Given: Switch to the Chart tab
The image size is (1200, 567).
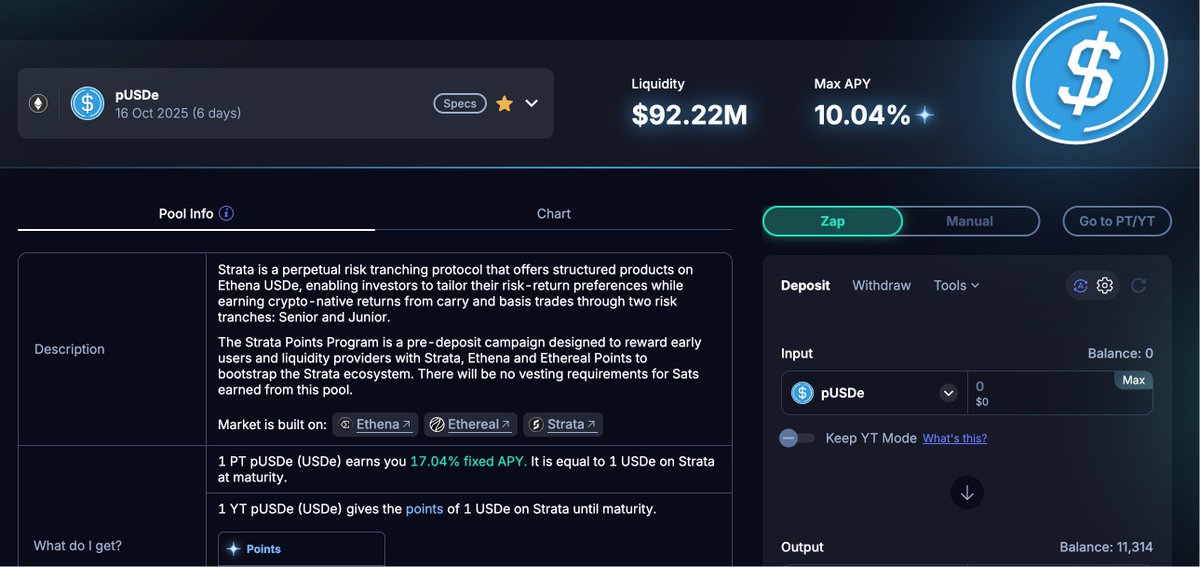Looking at the screenshot, I should click(x=553, y=213).
